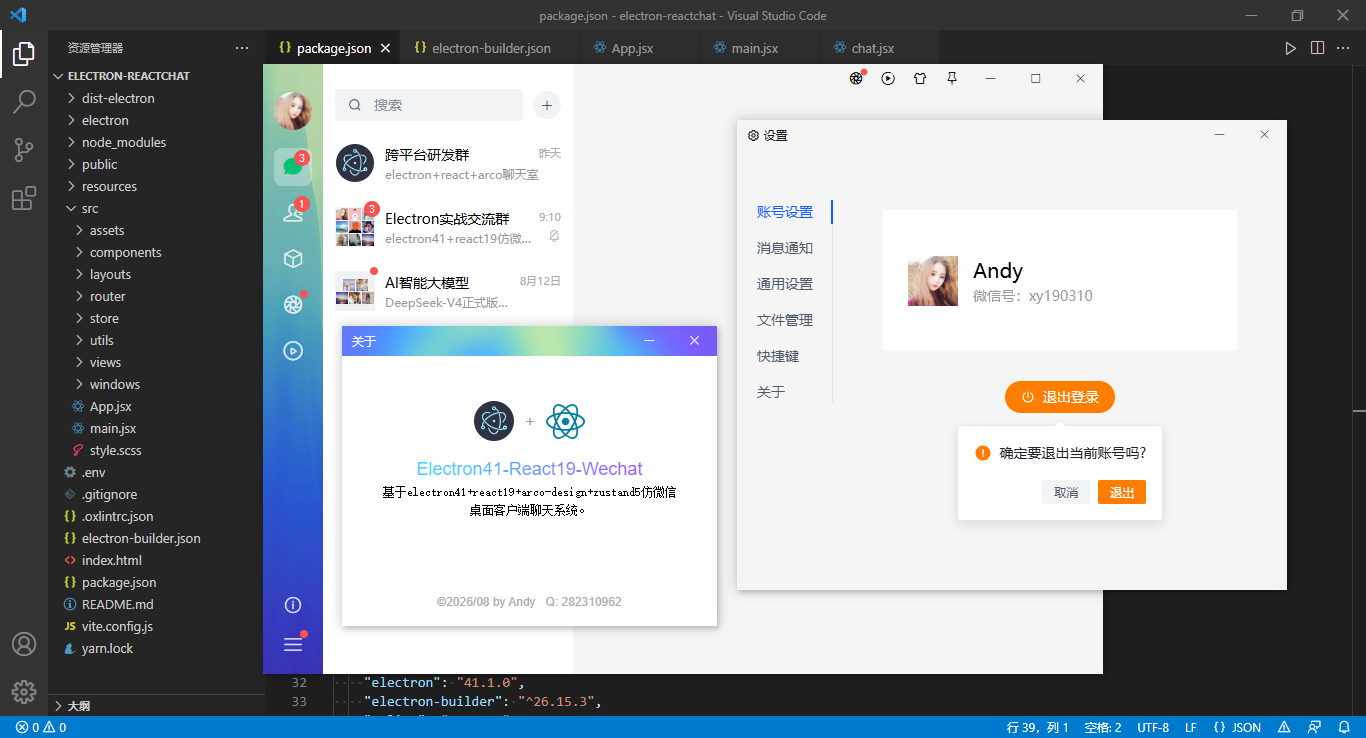The image size is (1366, 738).
Task: Click the info icon in the chat sidebar
Action: coord(293,605)
